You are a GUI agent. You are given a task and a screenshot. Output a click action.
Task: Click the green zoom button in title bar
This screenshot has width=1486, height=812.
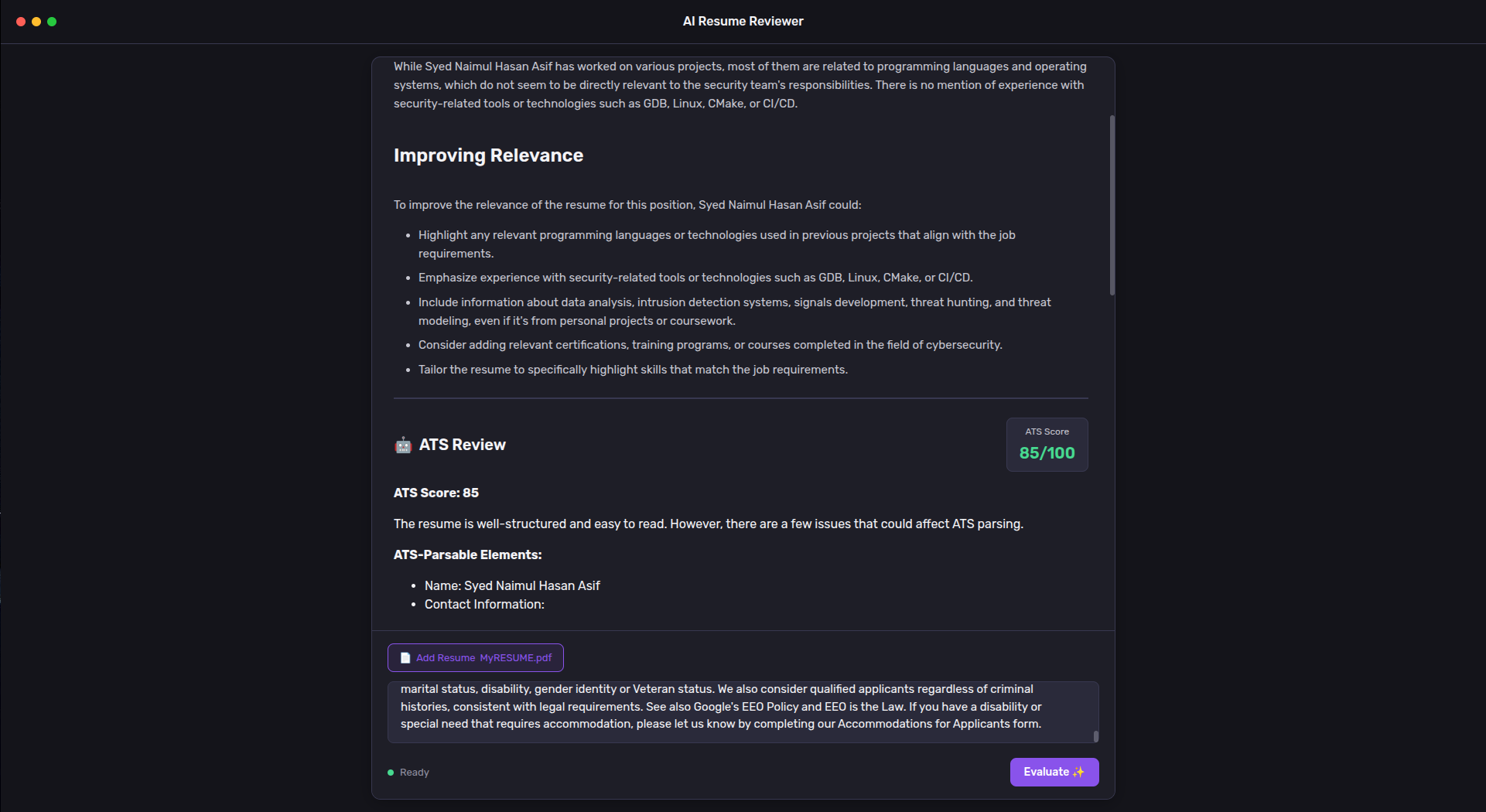(52, 22)
